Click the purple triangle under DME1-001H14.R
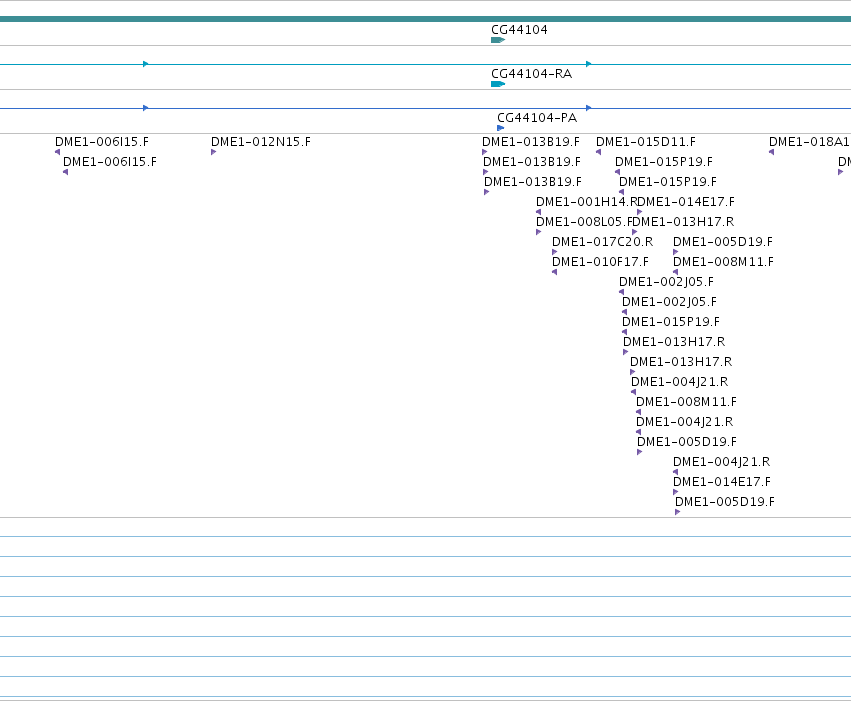Image resolution: width=851 pixels, height=701 pixels. click(538, 212)
